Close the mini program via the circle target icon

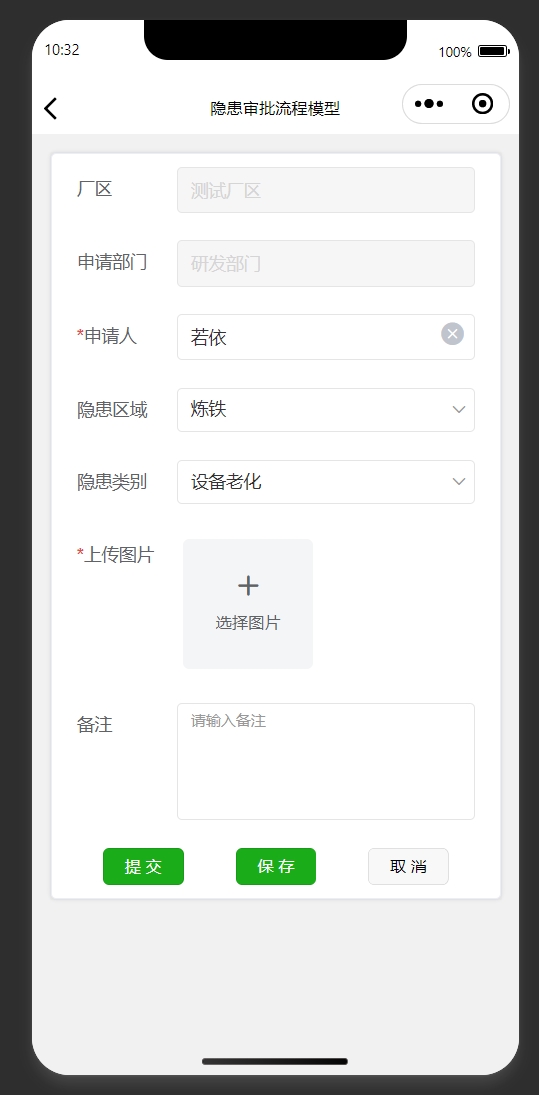click(x=482, y=104)
